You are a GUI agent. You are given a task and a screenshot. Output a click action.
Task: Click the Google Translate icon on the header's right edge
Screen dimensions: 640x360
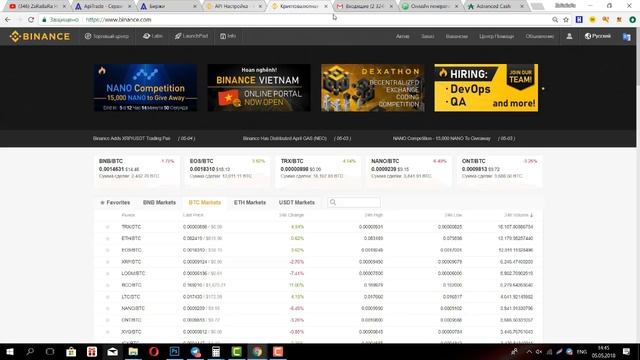627,37
